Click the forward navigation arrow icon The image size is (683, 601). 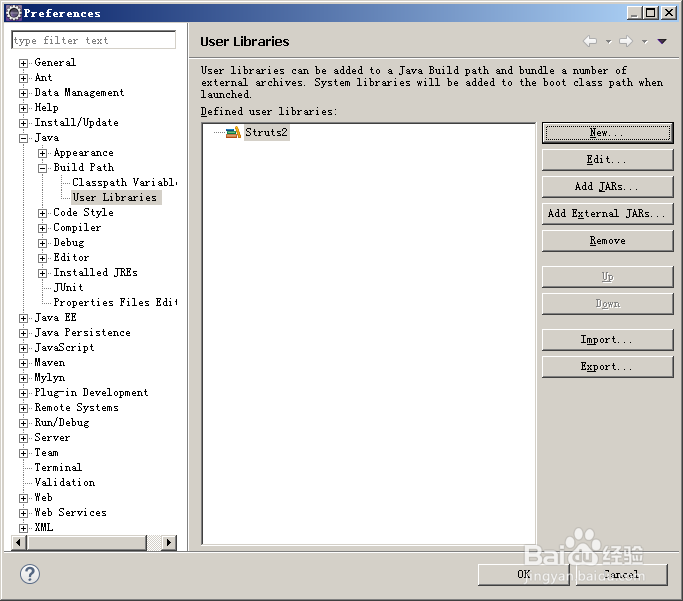(626, 41)
